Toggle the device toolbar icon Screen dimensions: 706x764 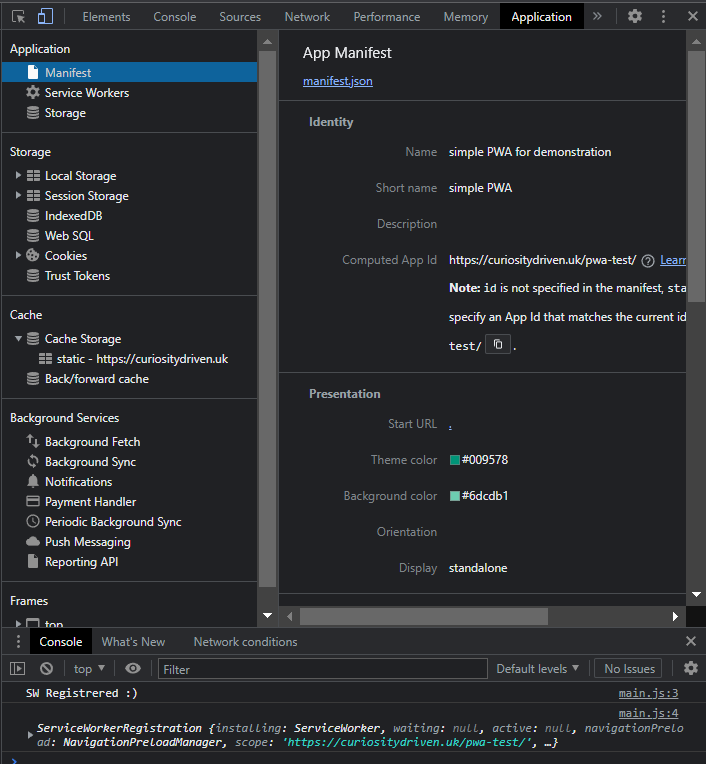tap(45, 17)
